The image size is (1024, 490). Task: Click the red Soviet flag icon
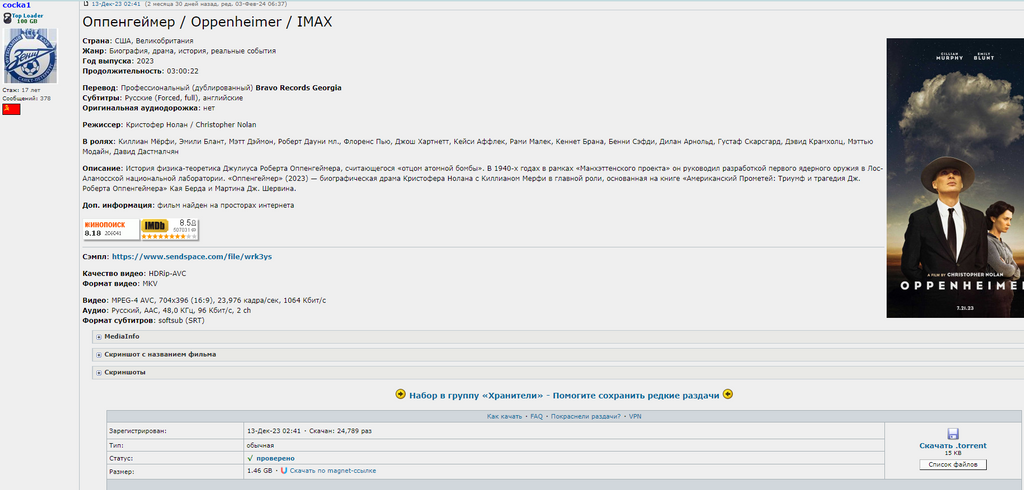tap(12, 109)
